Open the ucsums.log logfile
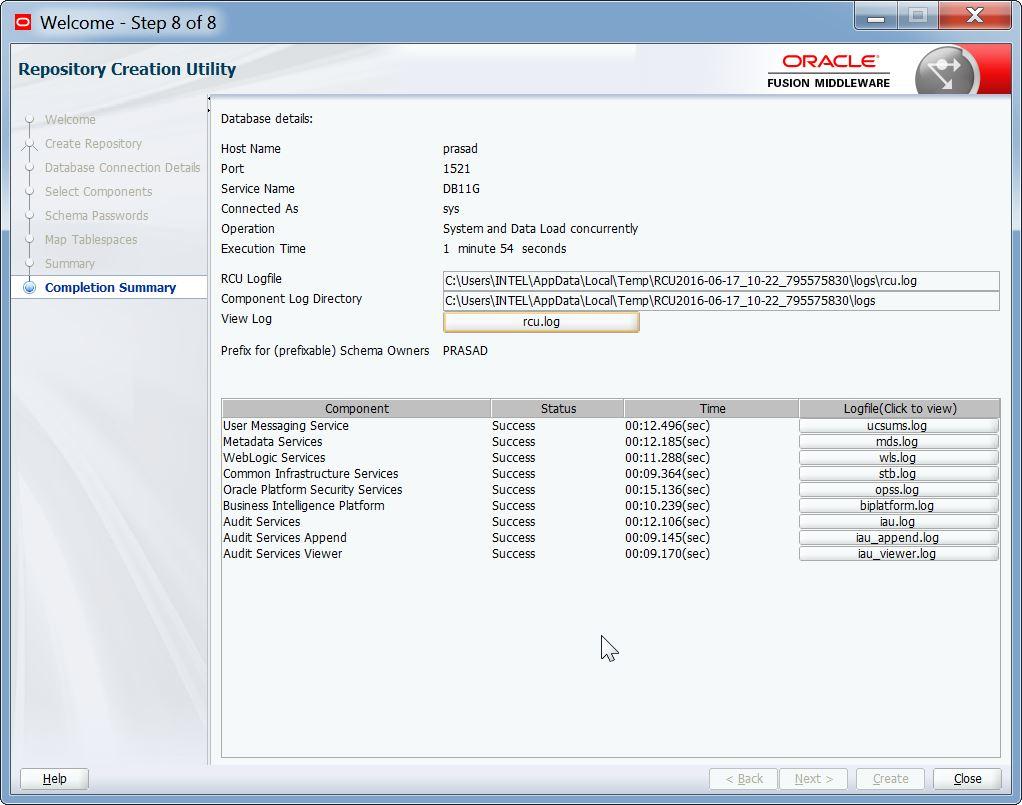This screenshot has width=1022, height=805. point(899,426)
